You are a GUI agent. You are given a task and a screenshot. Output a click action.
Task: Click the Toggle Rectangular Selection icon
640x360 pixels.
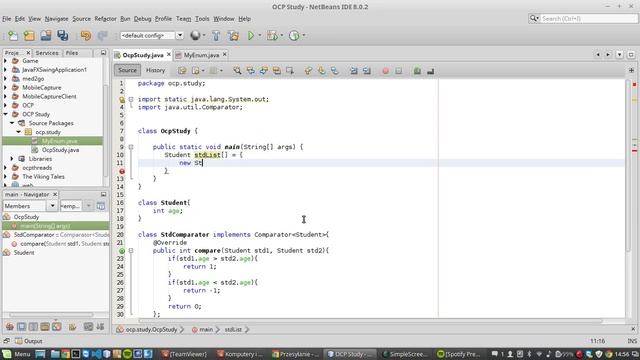[x=290, y=71]
